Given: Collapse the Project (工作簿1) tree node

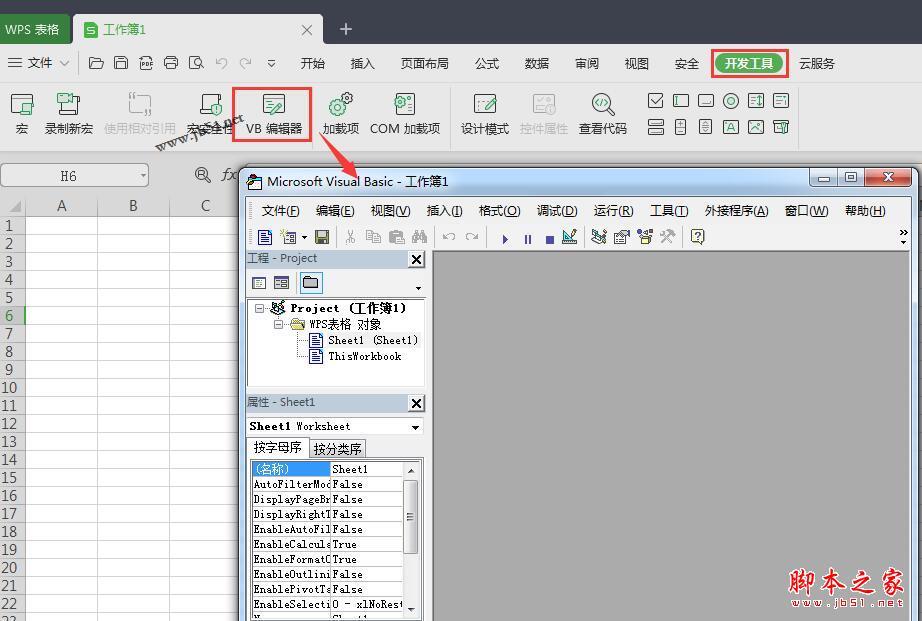Looking at the screenshot, I should 259,308.
